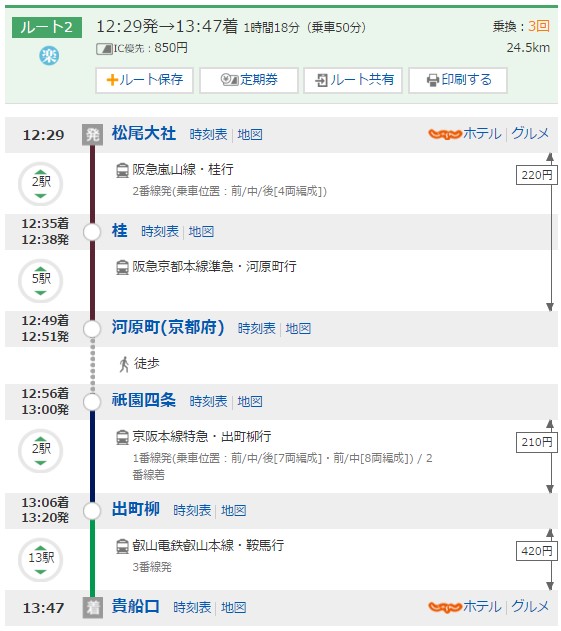Open 祇園四条 station link
Screen dimensions: 561x631
click(144, 400)
